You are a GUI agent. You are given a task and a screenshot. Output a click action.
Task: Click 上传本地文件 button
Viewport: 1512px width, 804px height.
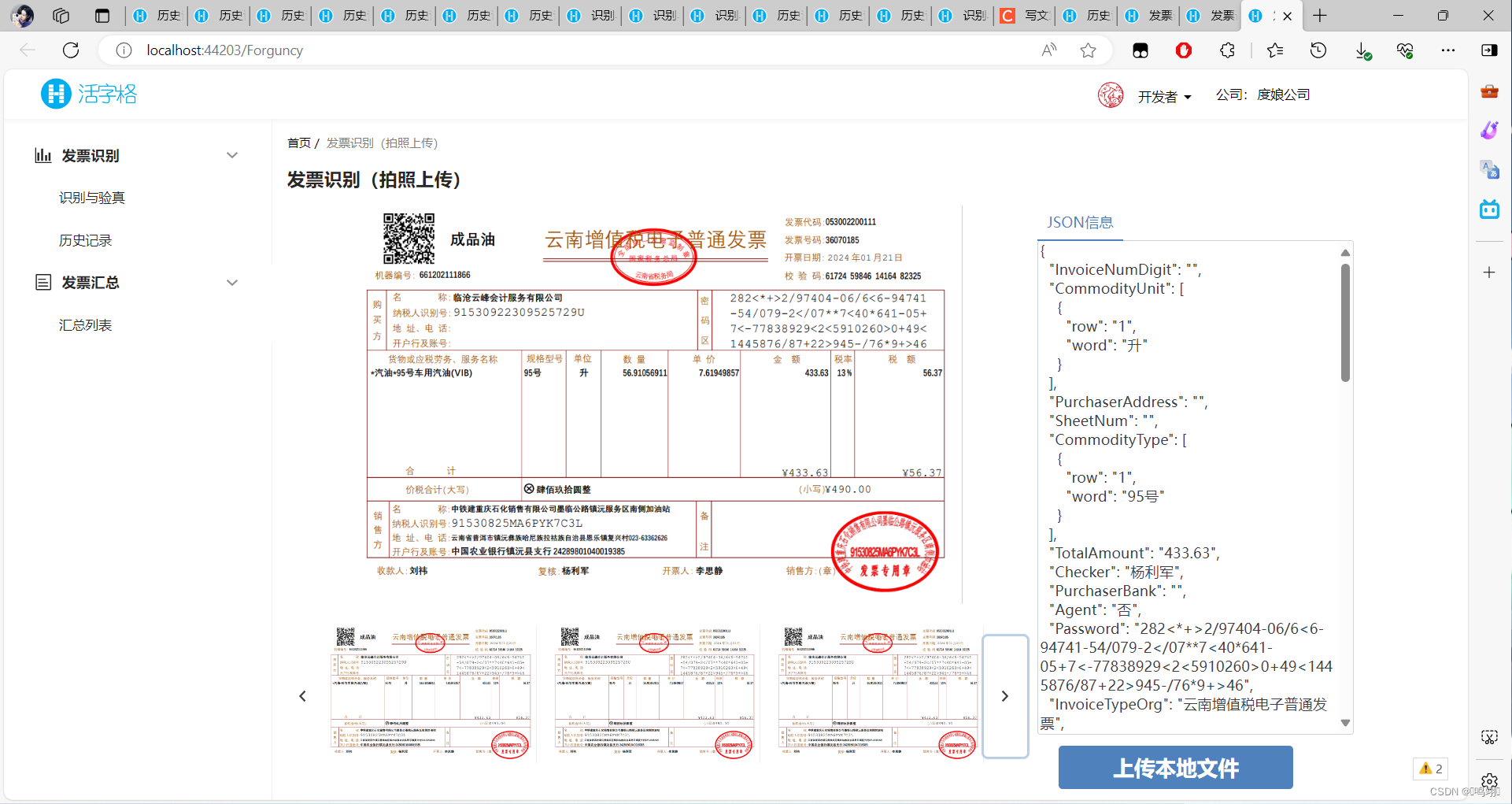[1175, 768]
